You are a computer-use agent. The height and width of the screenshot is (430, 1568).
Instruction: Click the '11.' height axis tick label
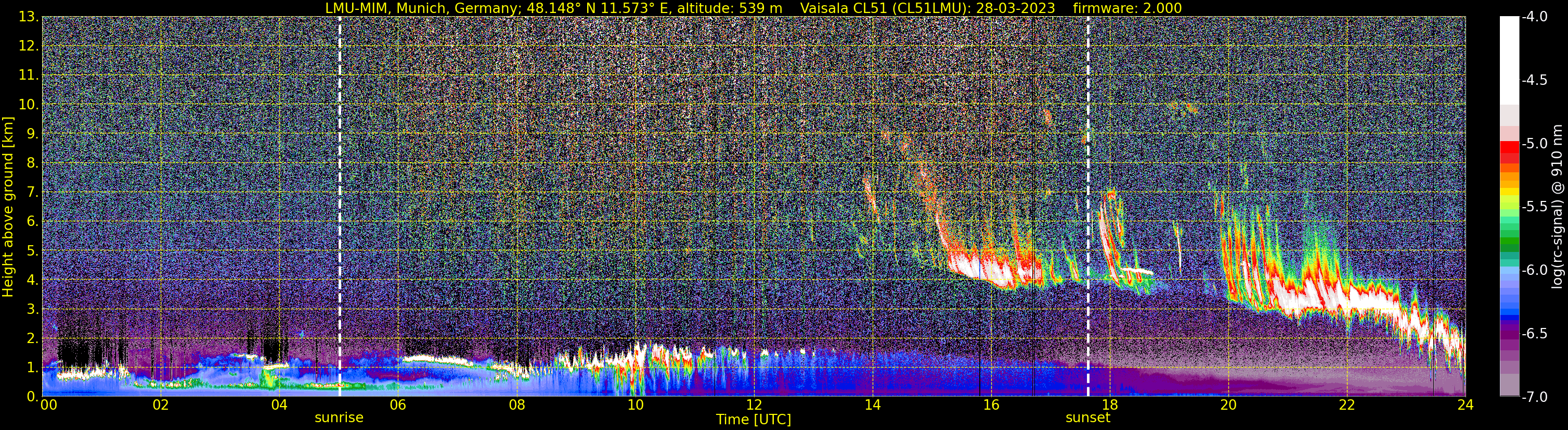pos(29,75)
